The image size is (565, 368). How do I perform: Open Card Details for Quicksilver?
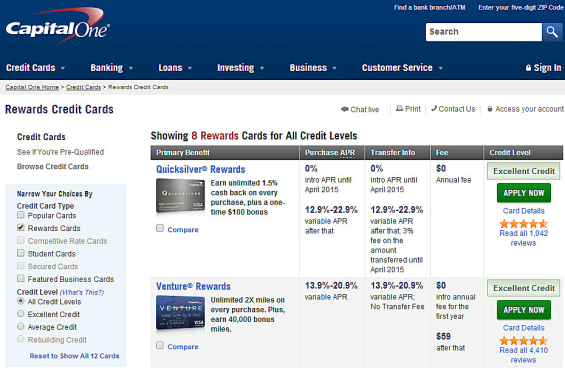click(524, 211)
